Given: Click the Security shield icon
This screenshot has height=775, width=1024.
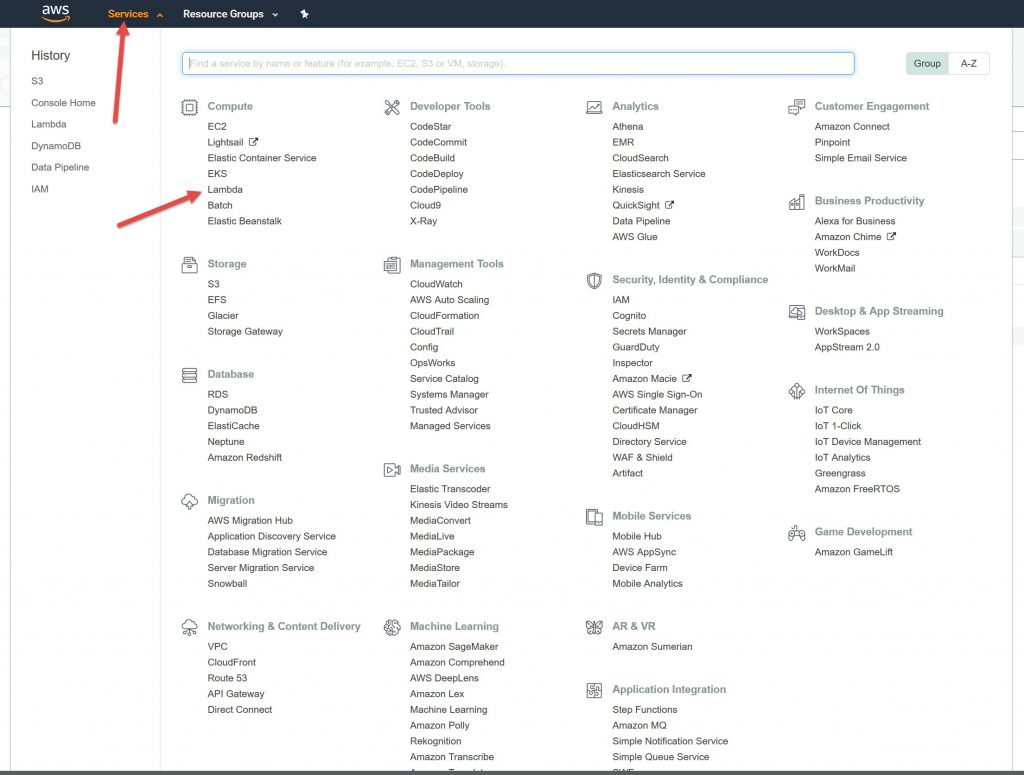Looking at the screenshot, I should (x=594, y=281).
